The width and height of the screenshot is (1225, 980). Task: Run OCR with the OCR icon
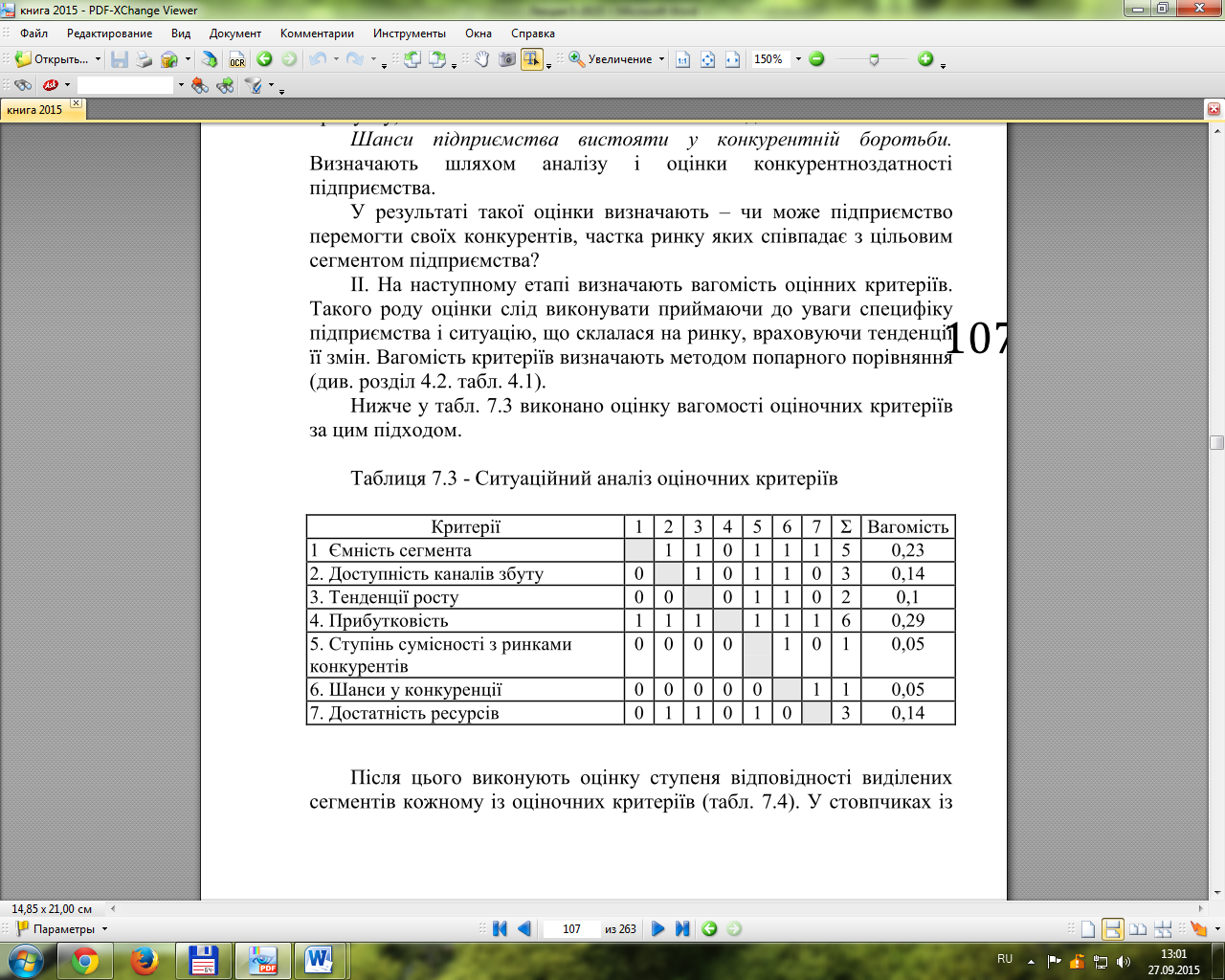click(236, 59)
